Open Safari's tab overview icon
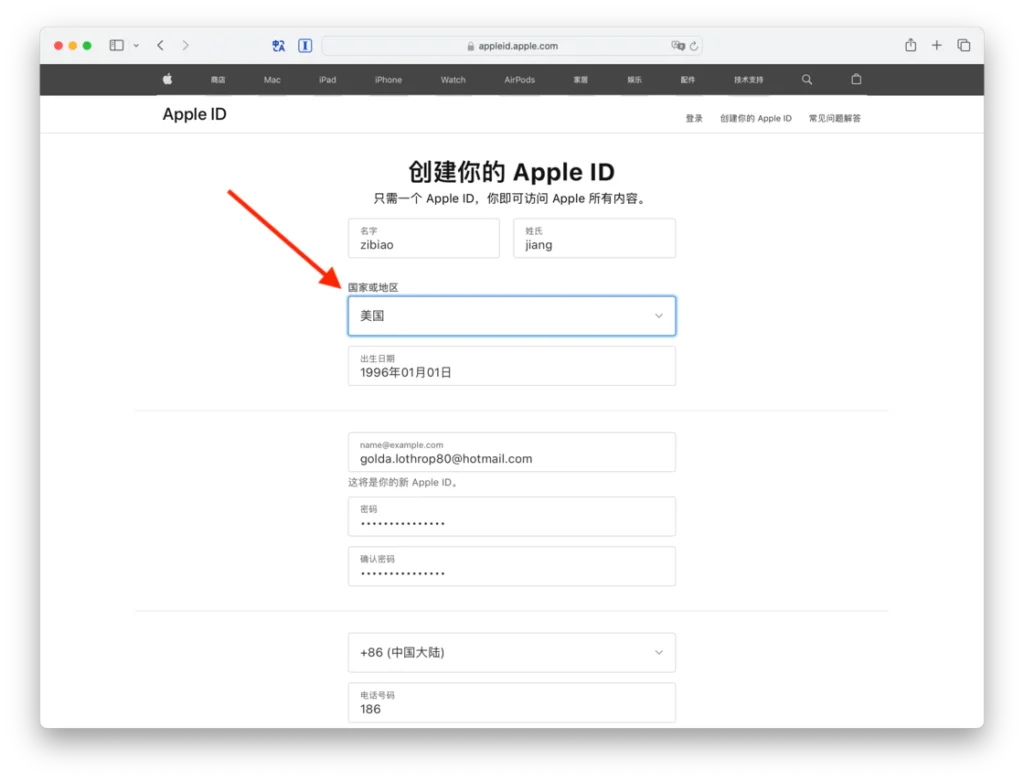 [963, 45]
